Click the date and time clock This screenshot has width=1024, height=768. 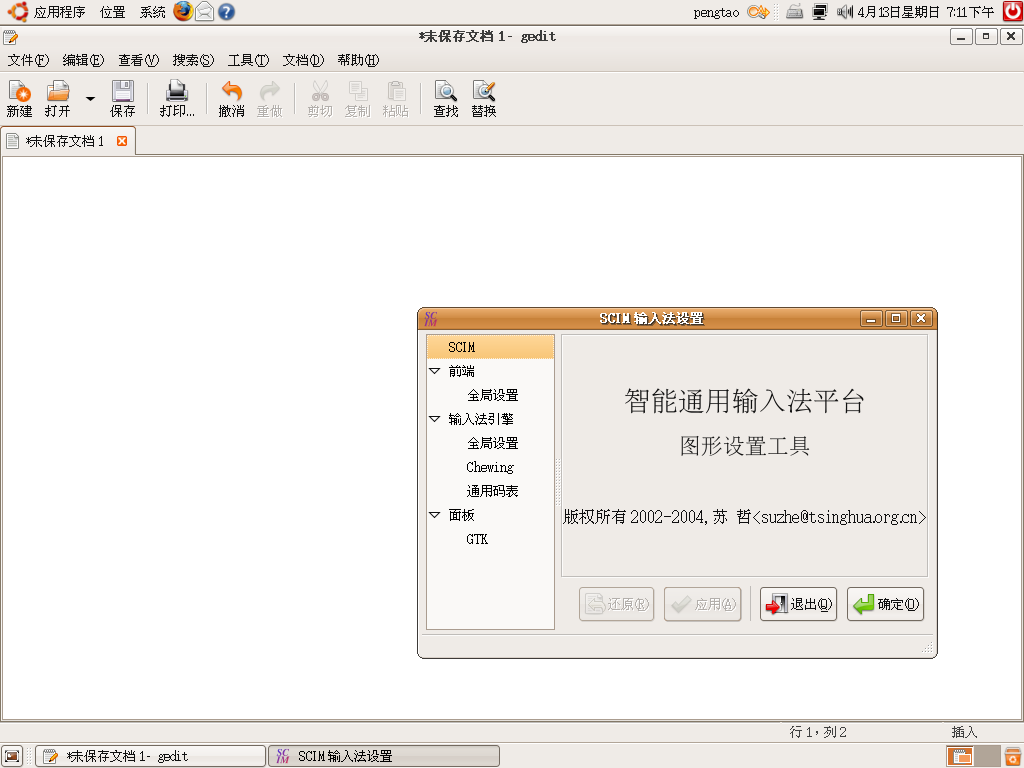point(925,12)
